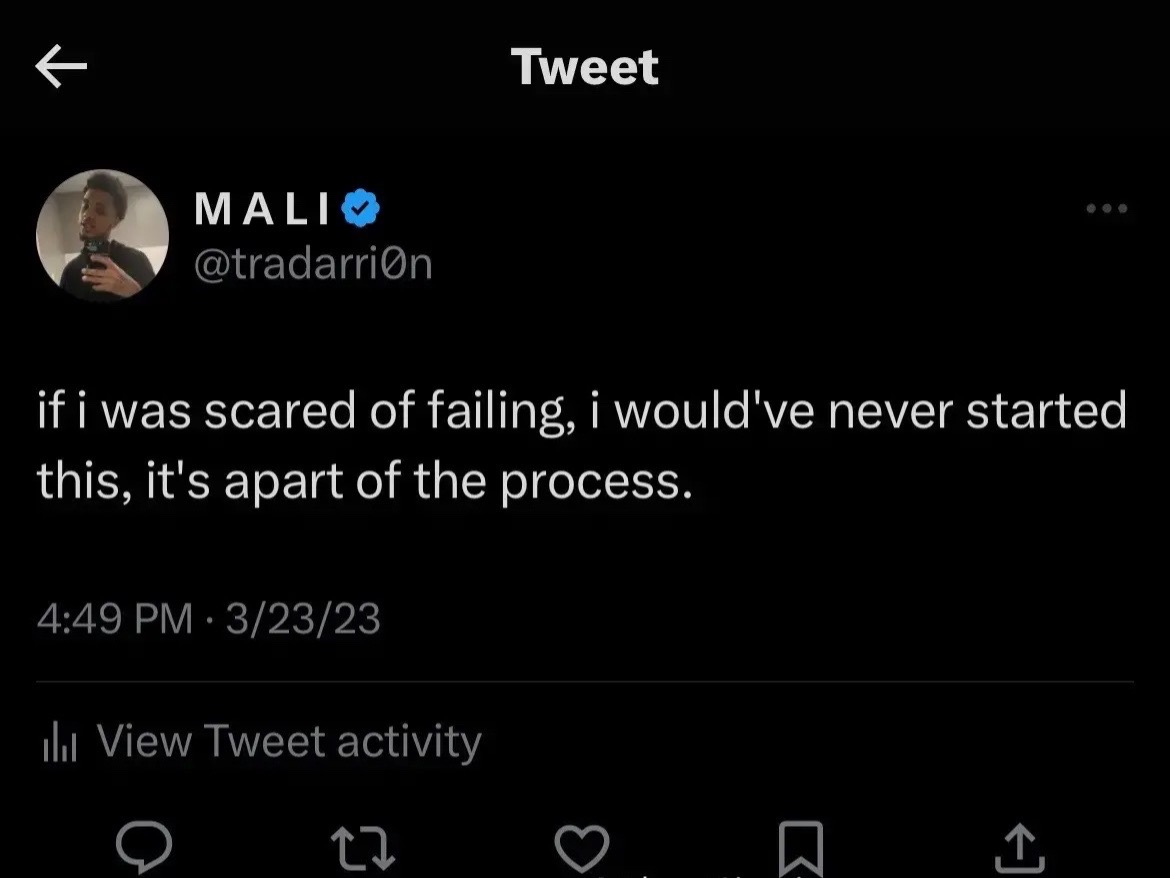This screenshot has height=878, width=1170.
Task: Tap the Tweet header title
Action: (x=585, y=67)
